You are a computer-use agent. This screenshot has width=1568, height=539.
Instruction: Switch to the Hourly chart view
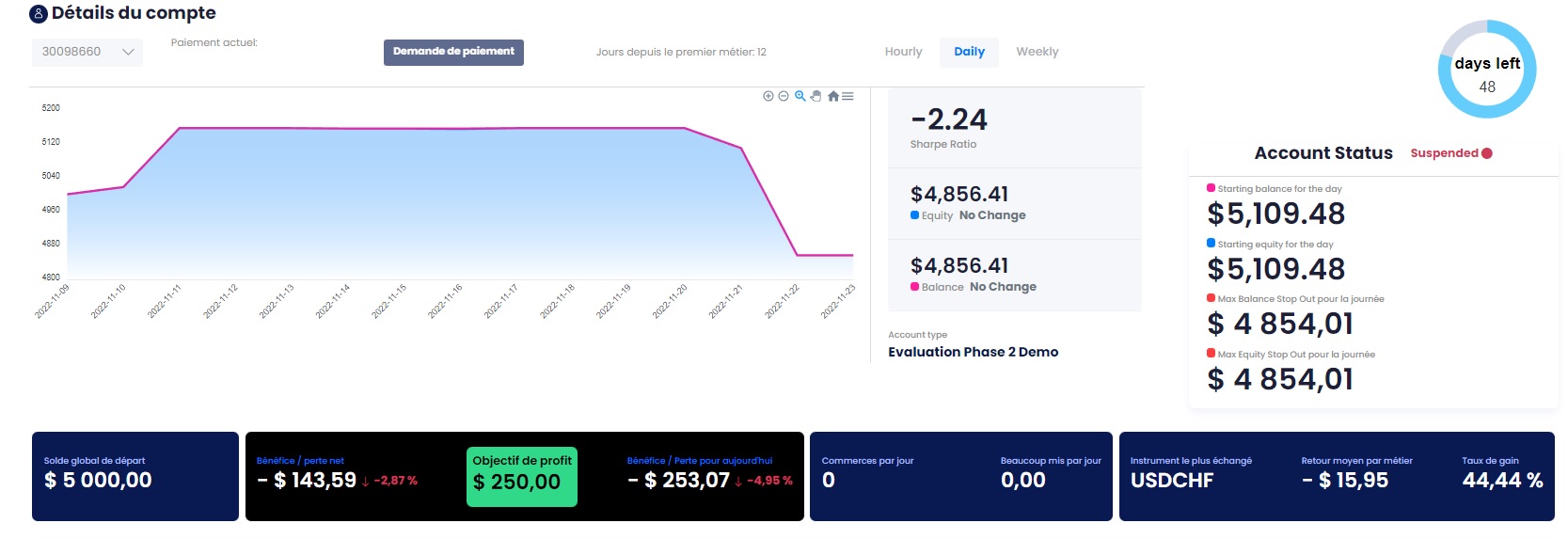pyautogui.click(x=903, y=52)
